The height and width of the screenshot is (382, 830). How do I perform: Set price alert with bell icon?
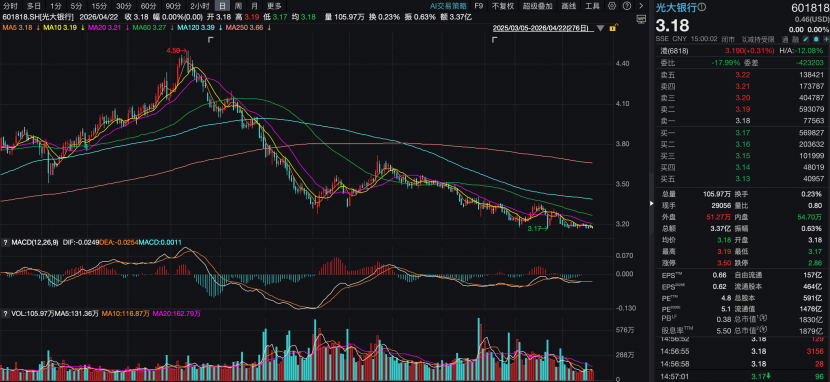816,39
